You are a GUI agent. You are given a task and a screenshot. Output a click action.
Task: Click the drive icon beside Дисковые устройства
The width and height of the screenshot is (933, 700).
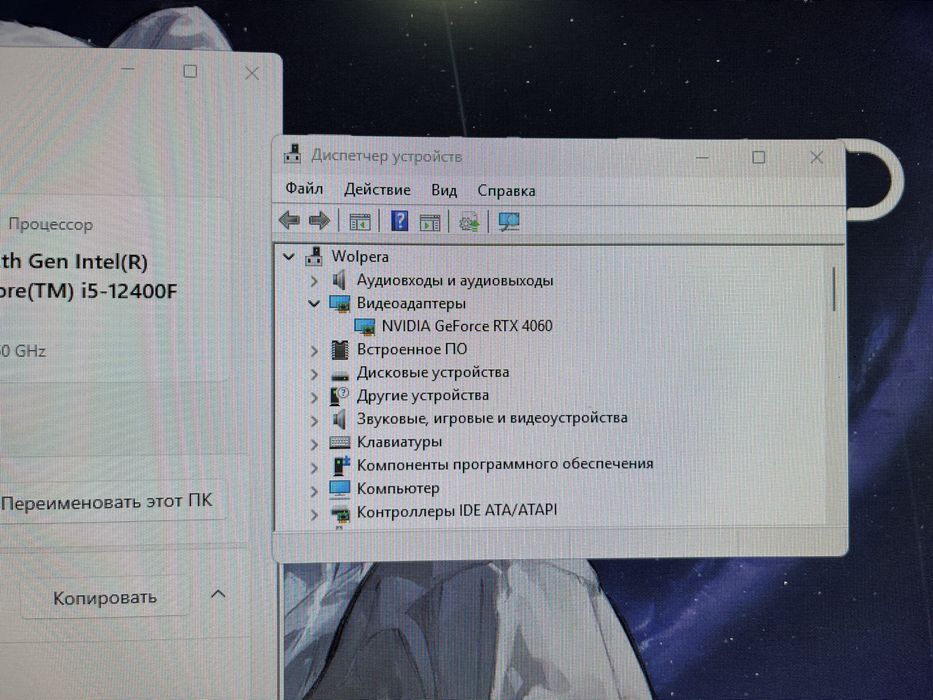pos(340,375)
